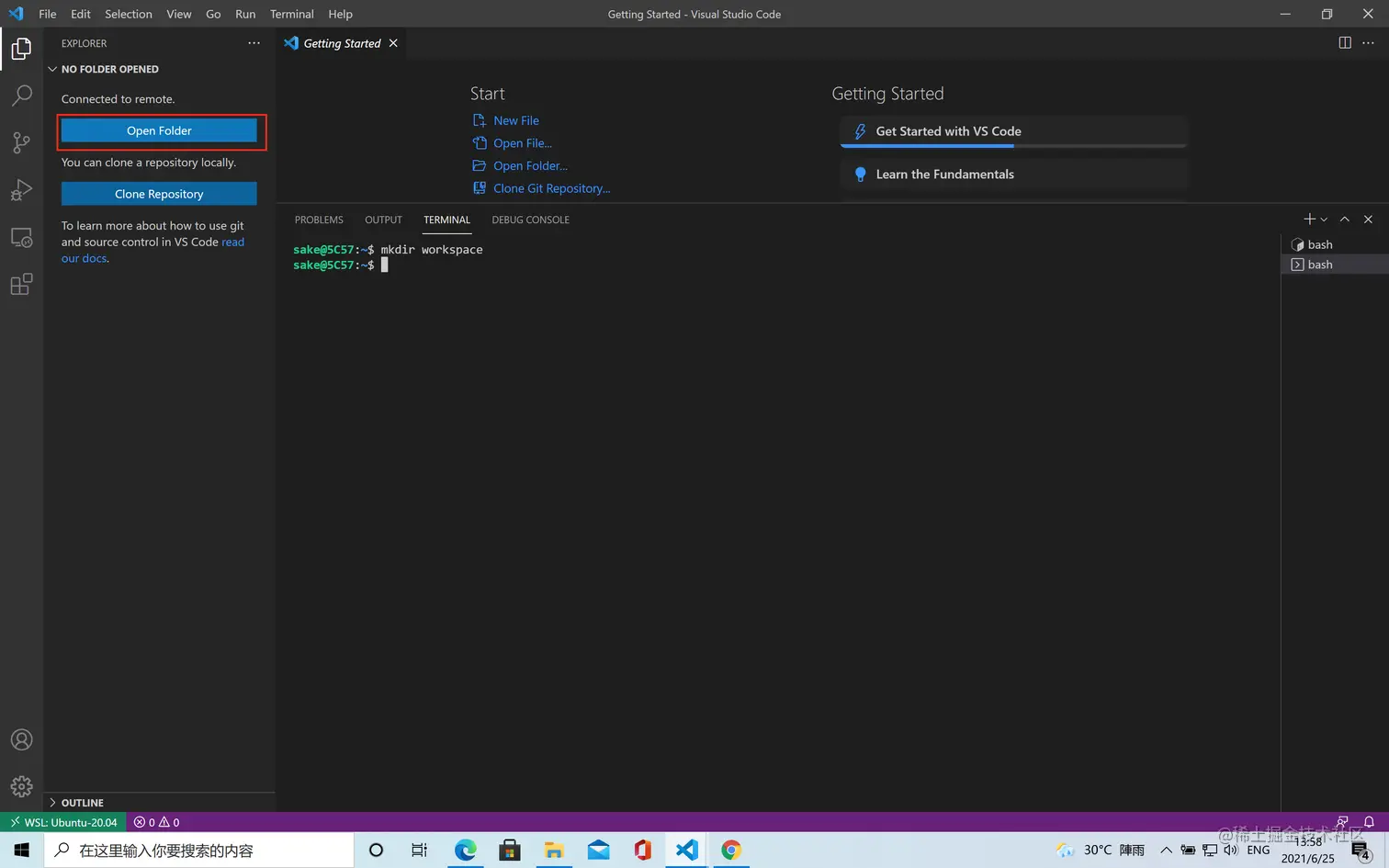Follow the read our docs link
The height and width of the screenshot is (868, 1389).
[233, 242]
